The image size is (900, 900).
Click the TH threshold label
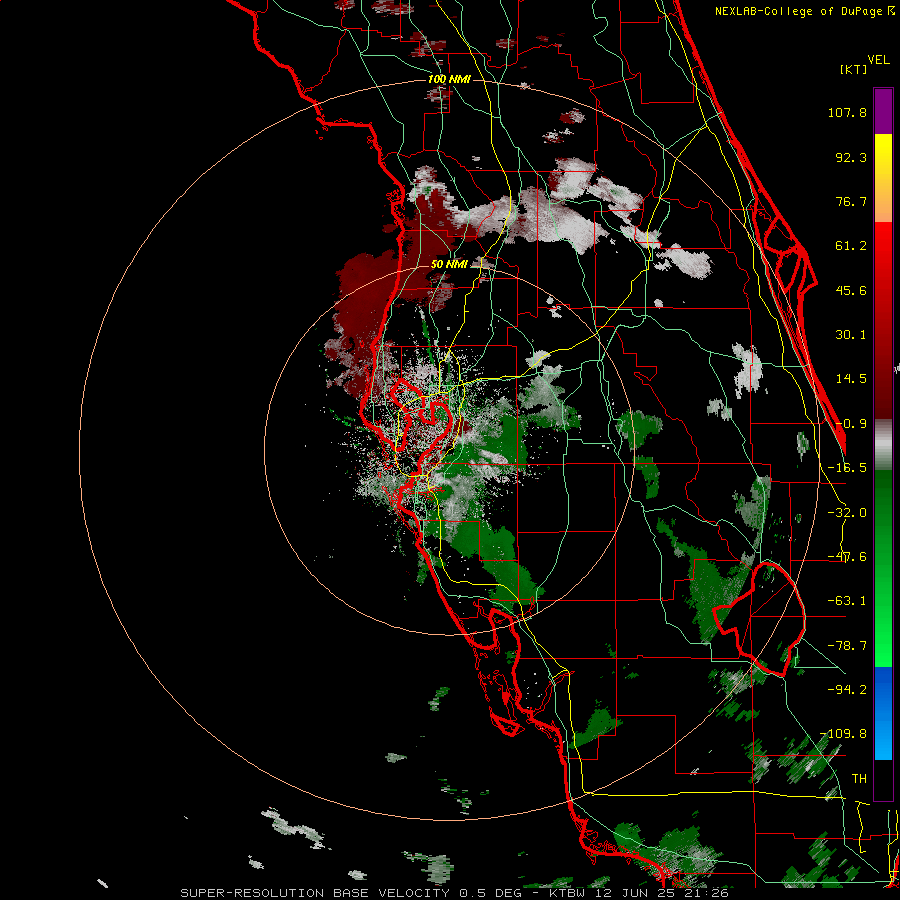point(859,779)
